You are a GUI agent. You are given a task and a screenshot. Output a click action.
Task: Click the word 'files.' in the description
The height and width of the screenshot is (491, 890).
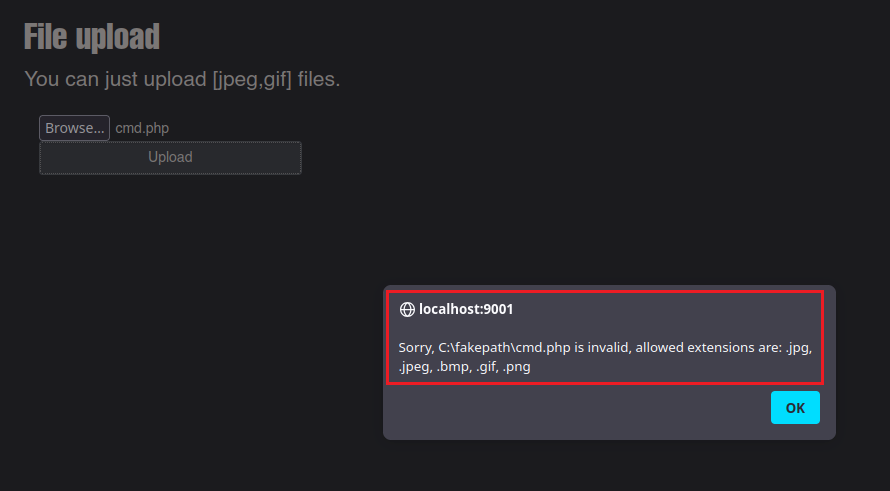coord(319,79)
